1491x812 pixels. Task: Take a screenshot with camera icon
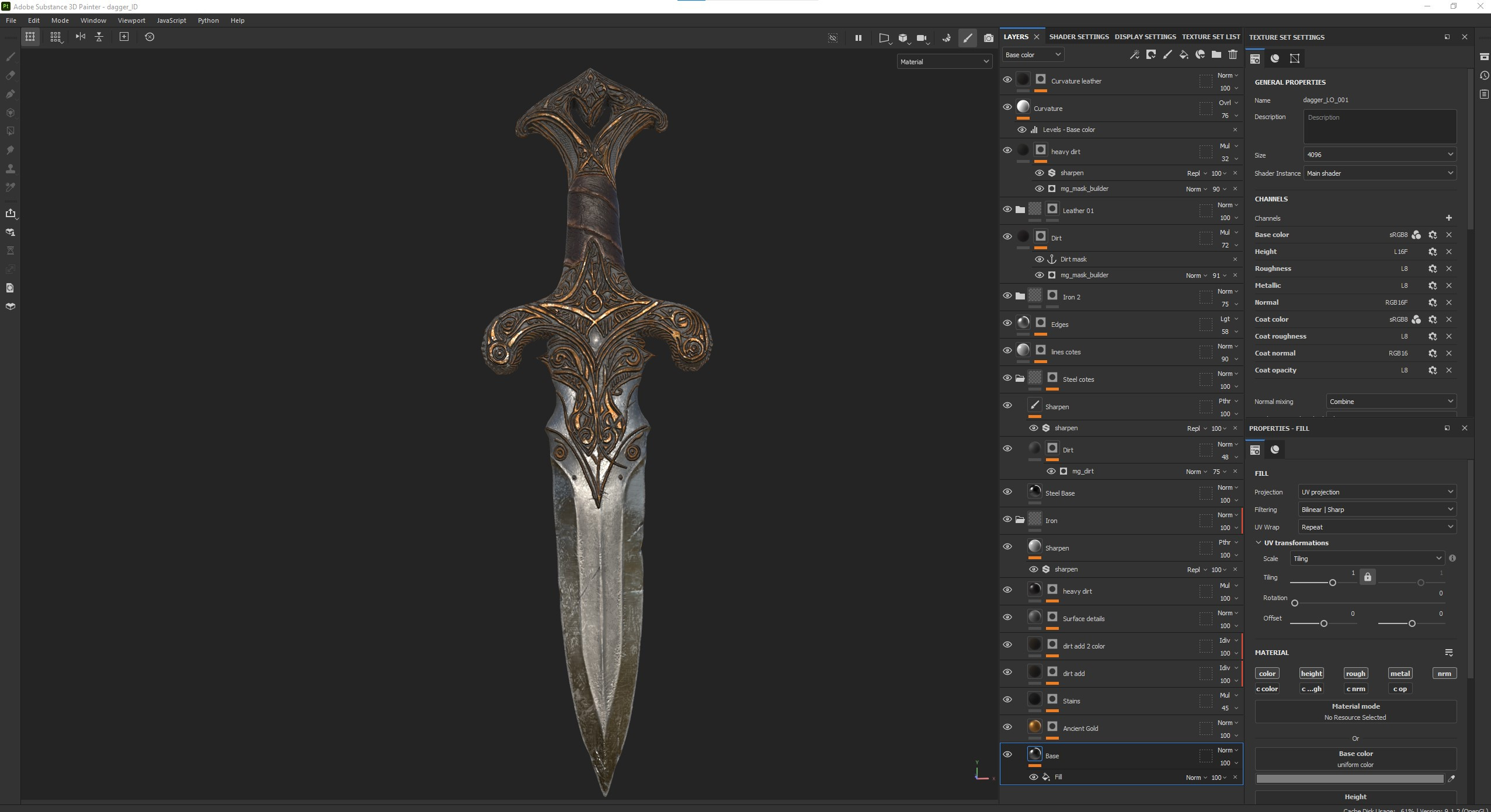988,38
